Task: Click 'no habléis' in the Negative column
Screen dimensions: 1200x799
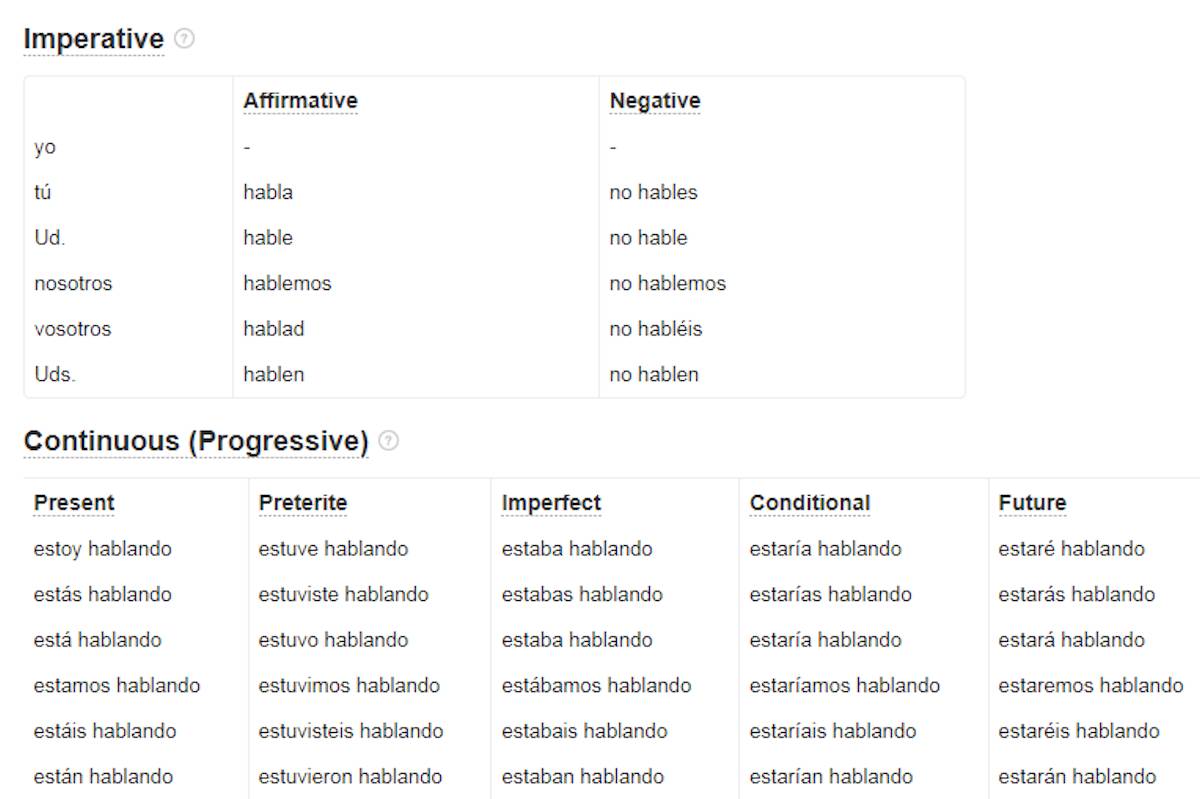Action: tap(656, 329)
